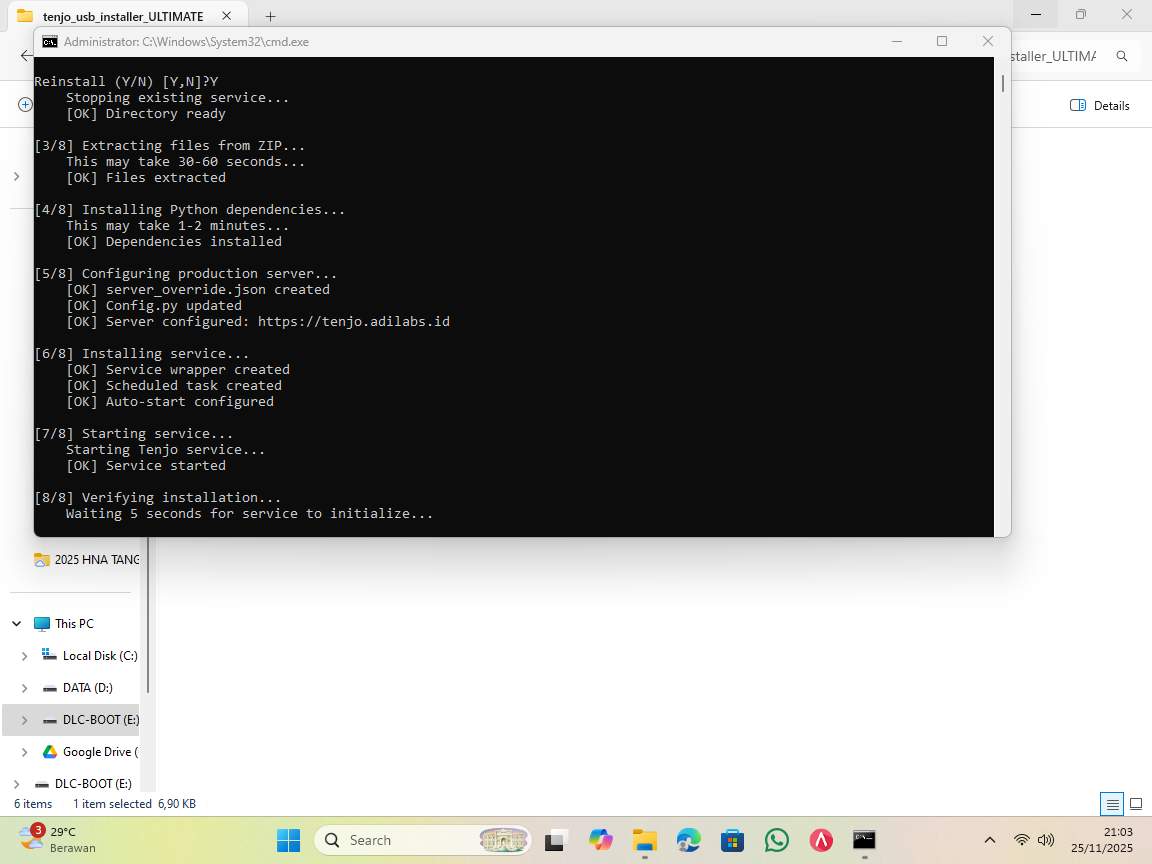Open Copilot from the taskbar

coord(600,840)
